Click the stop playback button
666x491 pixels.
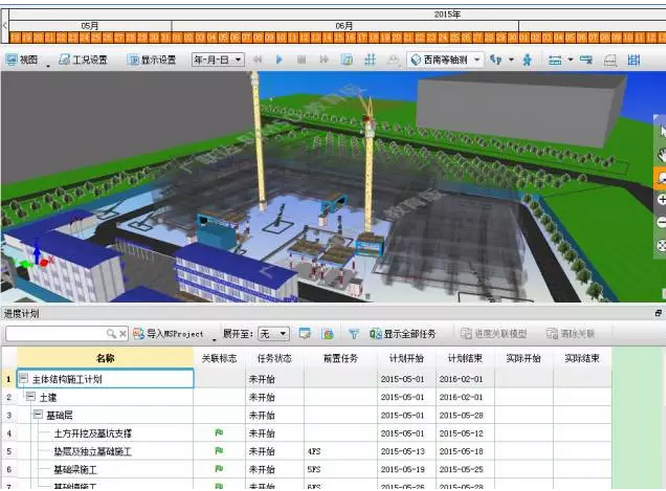(301, 60)
